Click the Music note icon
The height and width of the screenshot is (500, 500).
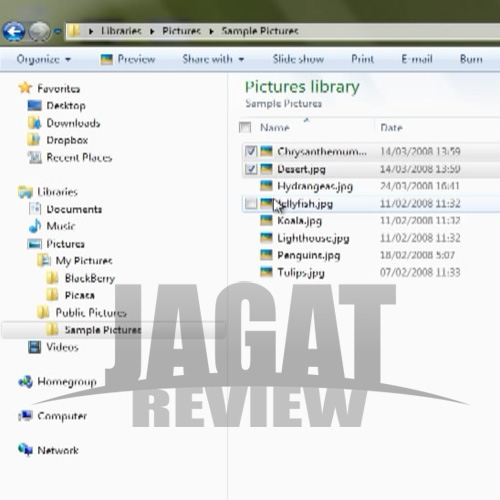pyautogui.click(x=35, y=226)
